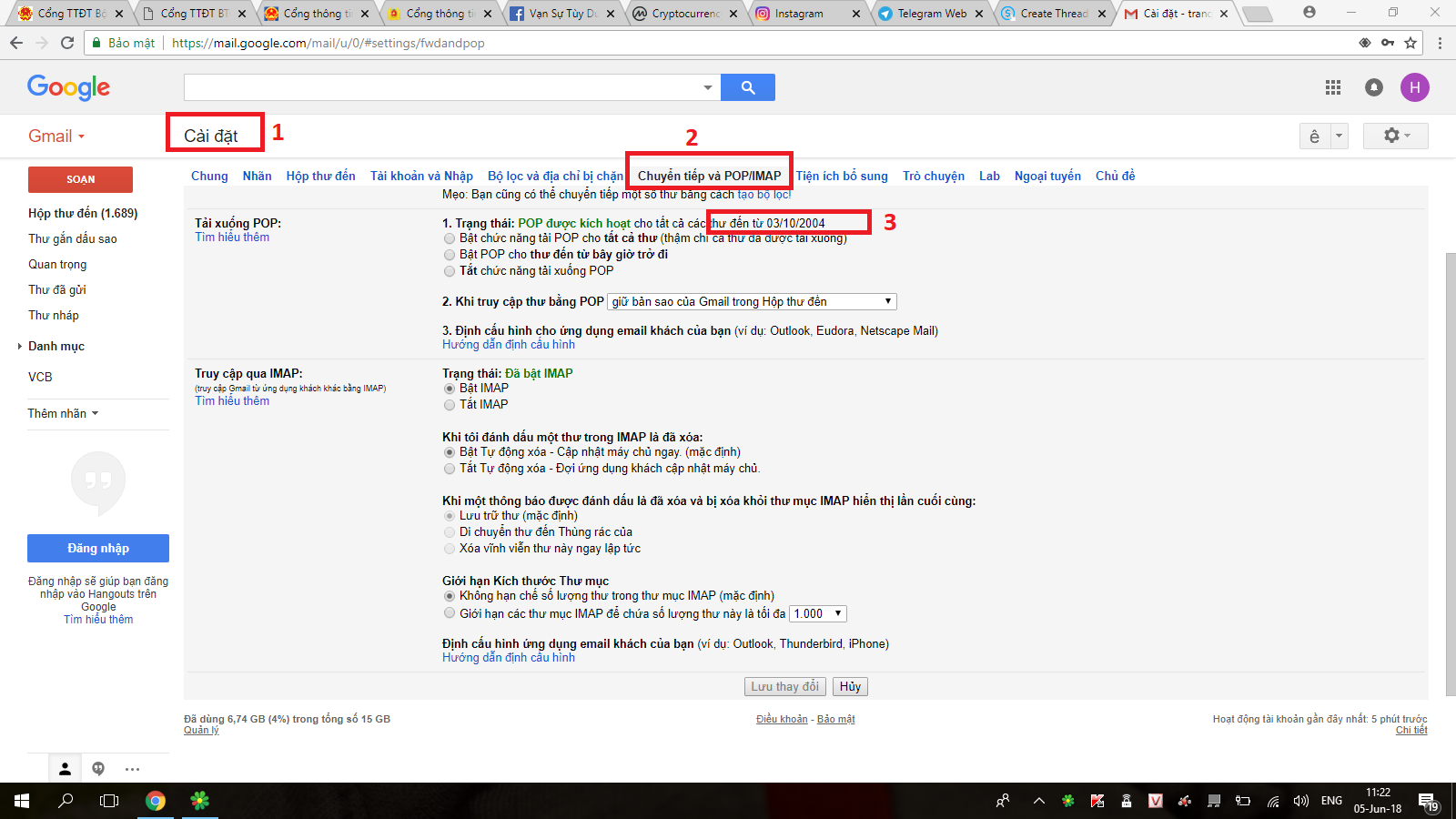Switch to the 'Telegram Web' browser tab
Screen dimensions: 1456x819
click(932, 14)
